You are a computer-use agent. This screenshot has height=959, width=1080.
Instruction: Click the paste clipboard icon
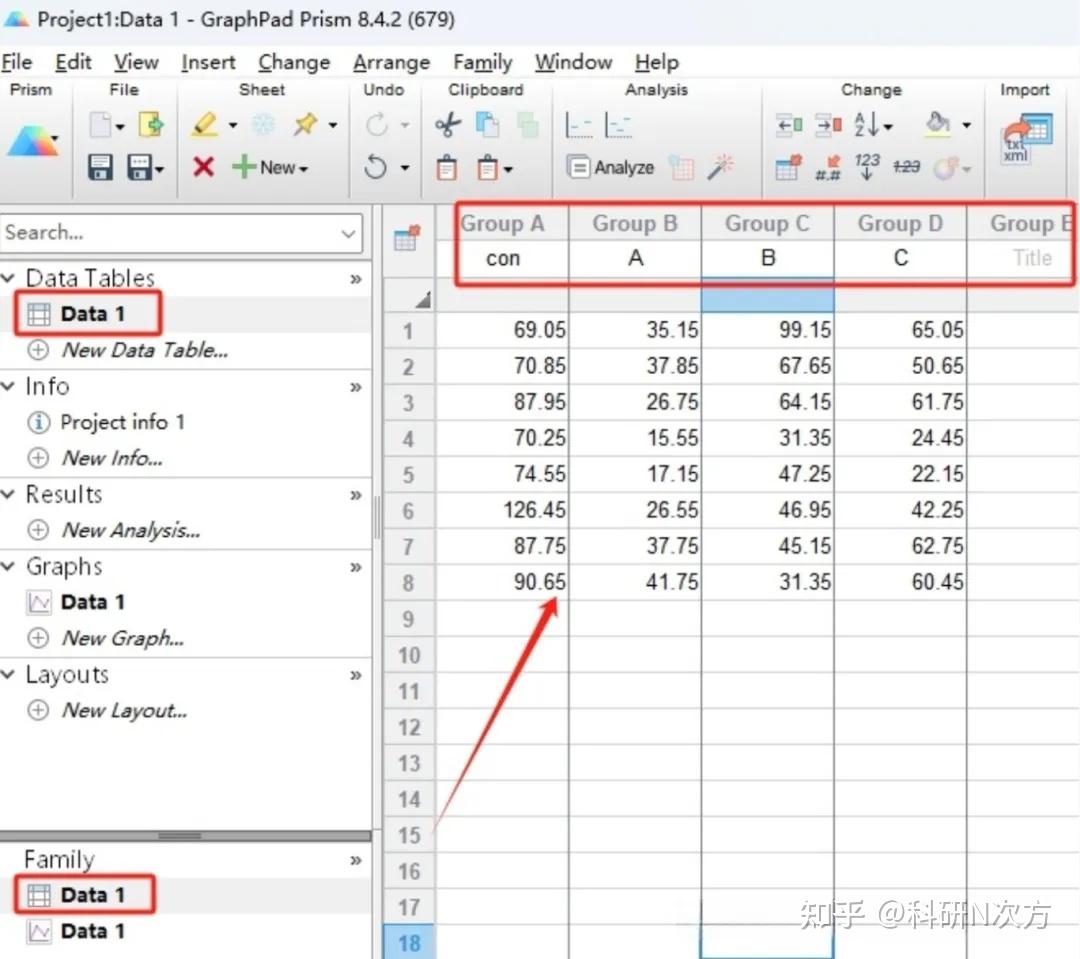(x=447, y=167)
